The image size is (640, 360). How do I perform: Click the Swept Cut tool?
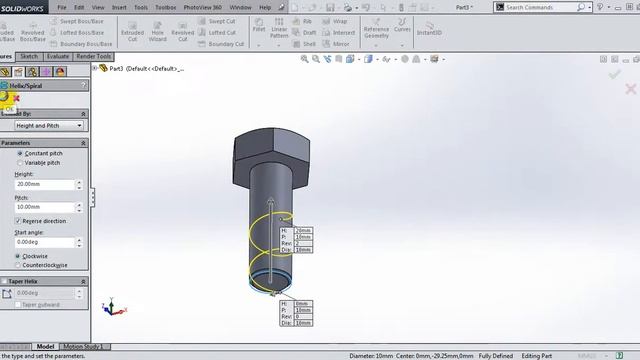click(x=216, y=21)
